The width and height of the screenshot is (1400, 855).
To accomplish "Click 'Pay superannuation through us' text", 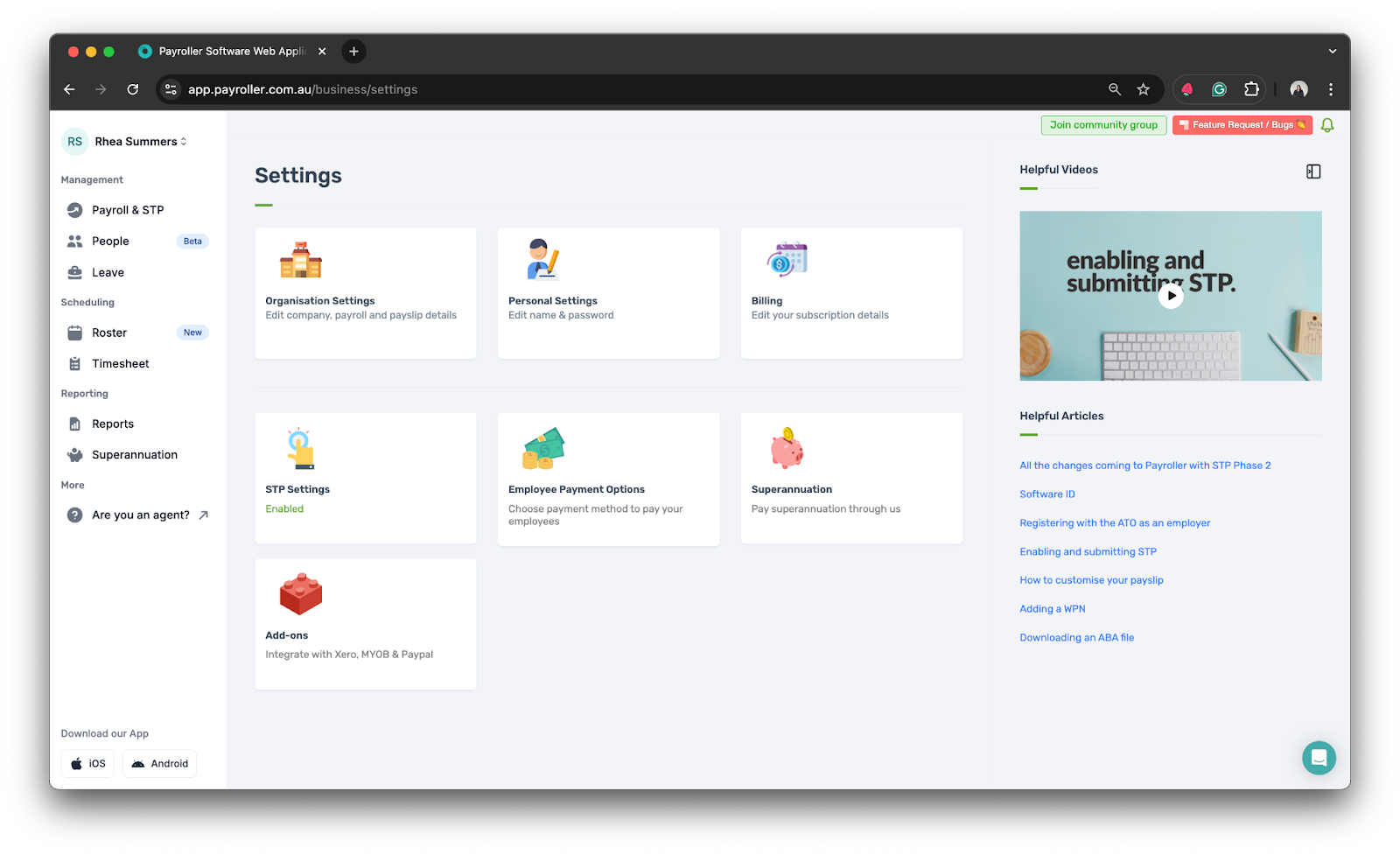I will (x=825, y=509).
